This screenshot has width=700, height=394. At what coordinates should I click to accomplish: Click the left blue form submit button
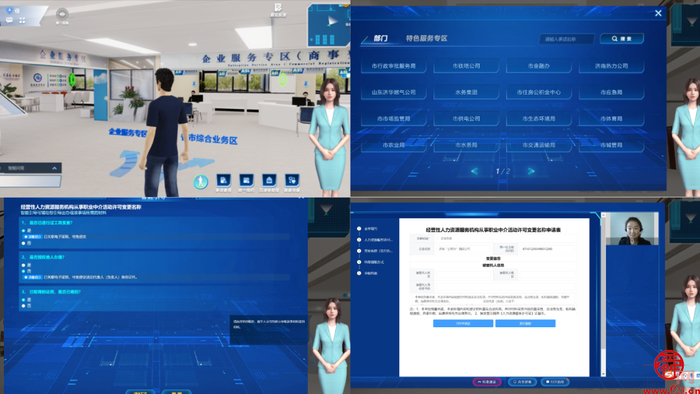463,323
